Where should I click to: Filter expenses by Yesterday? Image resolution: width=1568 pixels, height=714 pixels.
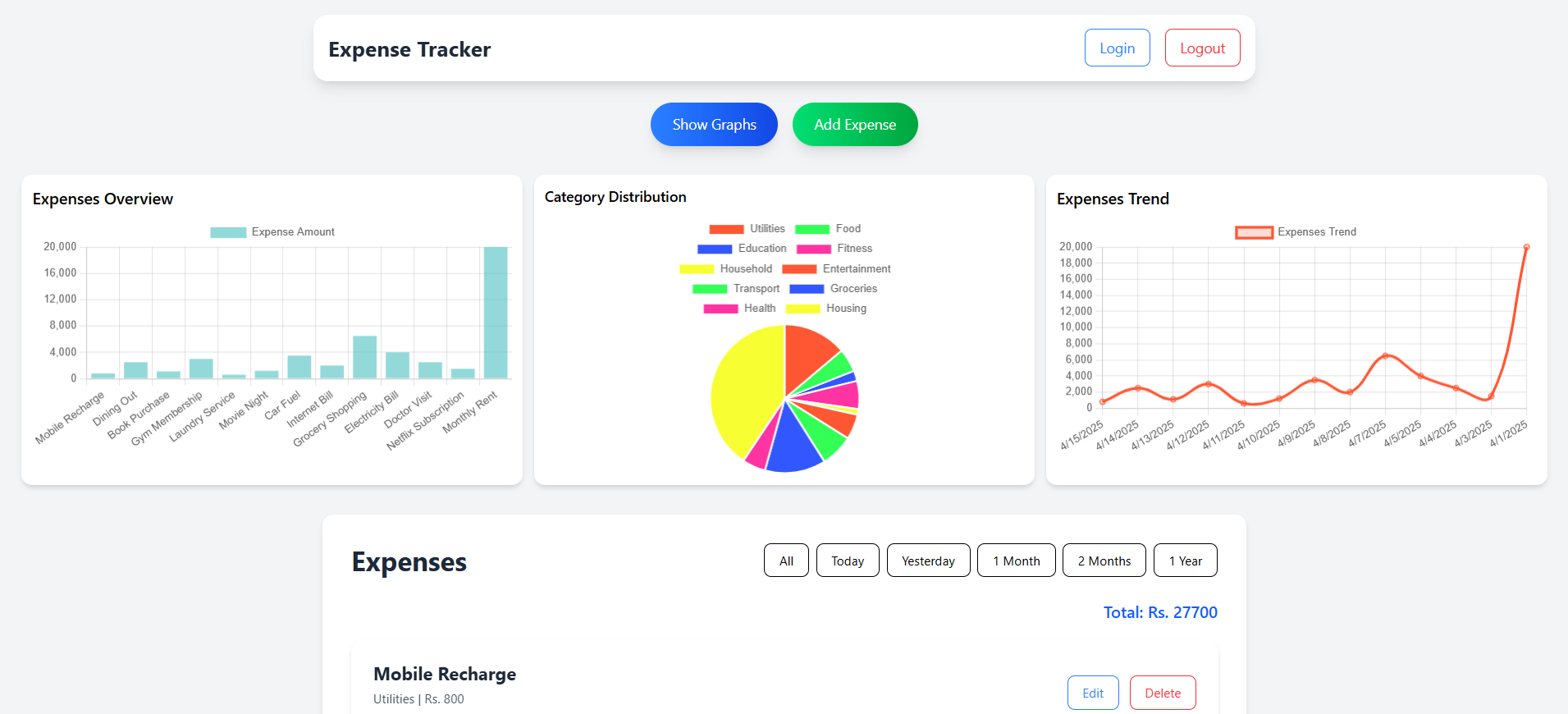[928, 561]
